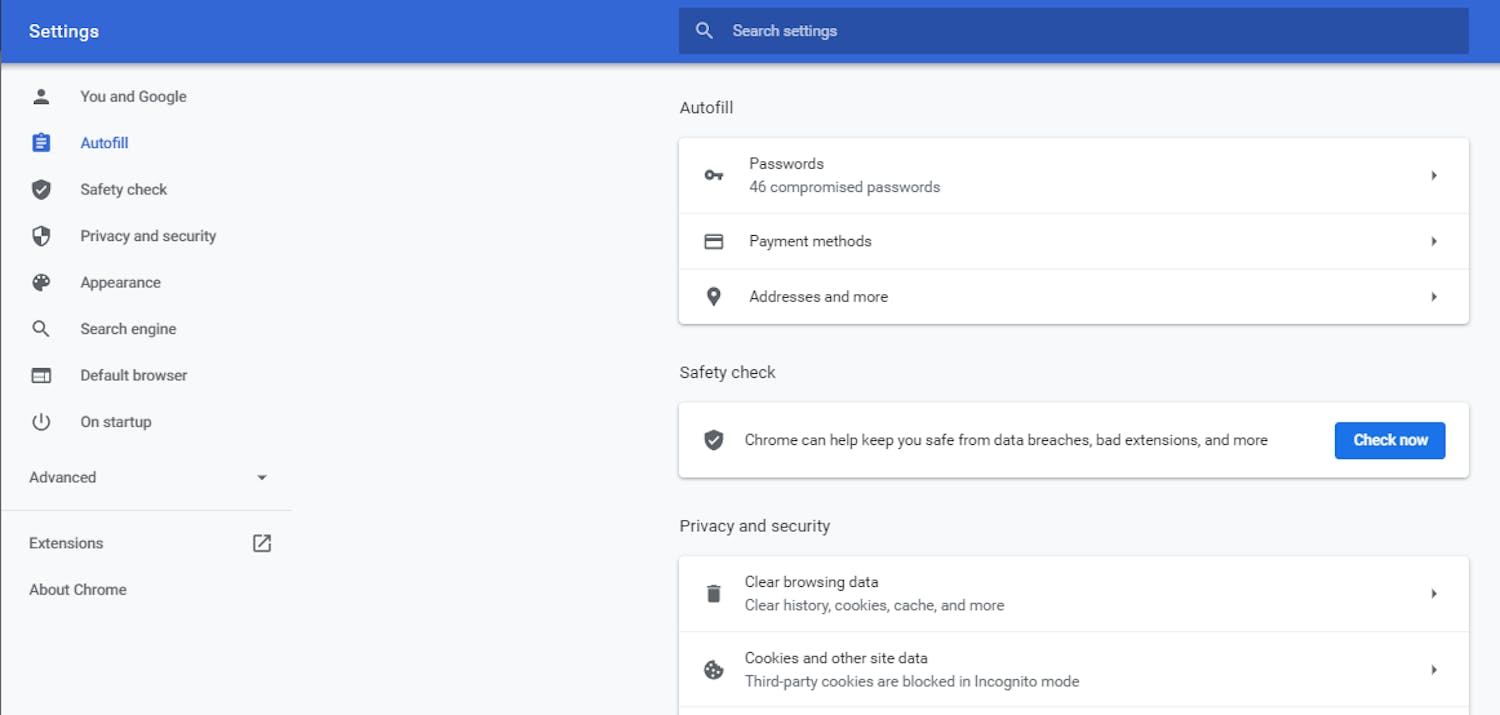Select You and Google in the sidebar
Screen dimensions: 1500x715
pyautogui.click(x=133, y=96)
